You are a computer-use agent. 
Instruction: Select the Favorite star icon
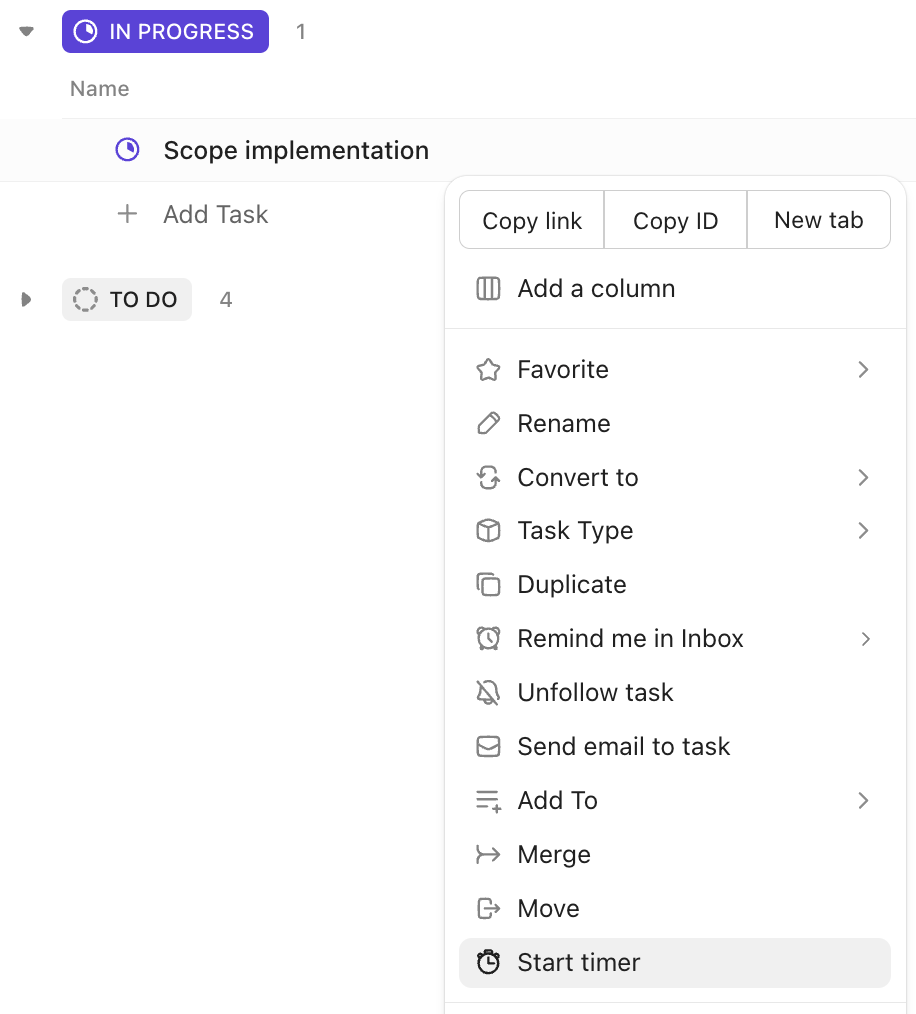[x=488, y=369]
